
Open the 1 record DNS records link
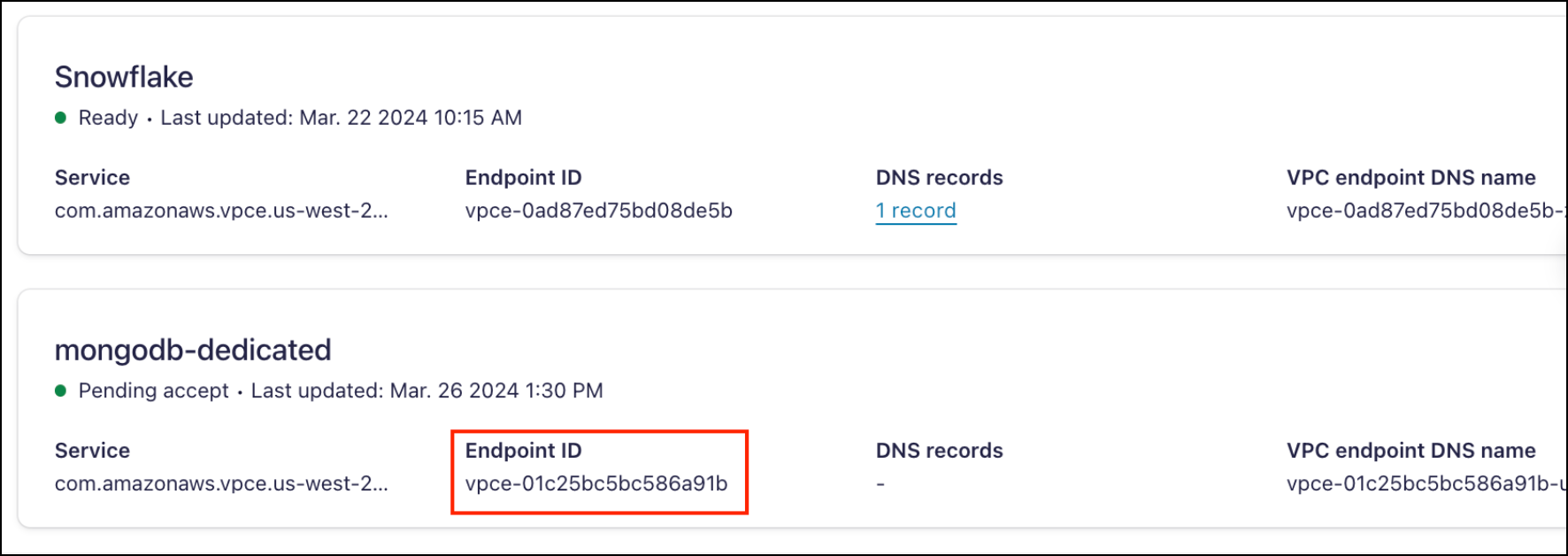[x=915, y=211]
